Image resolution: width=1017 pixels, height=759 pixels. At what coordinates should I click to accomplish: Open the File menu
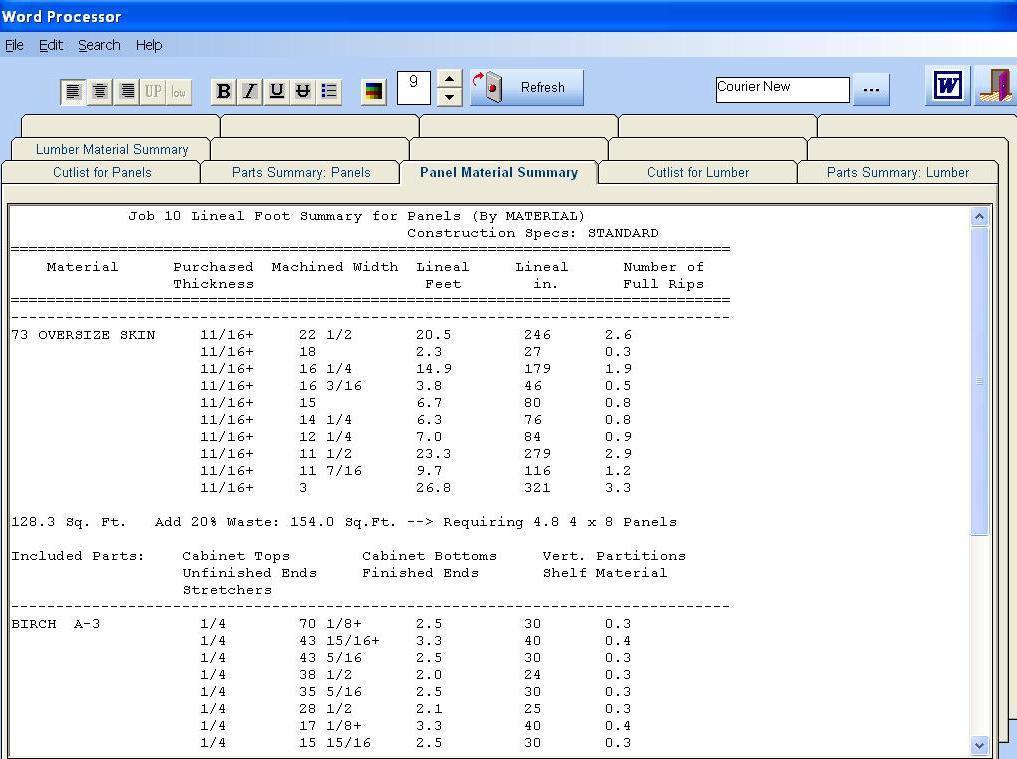pos(14,45)
